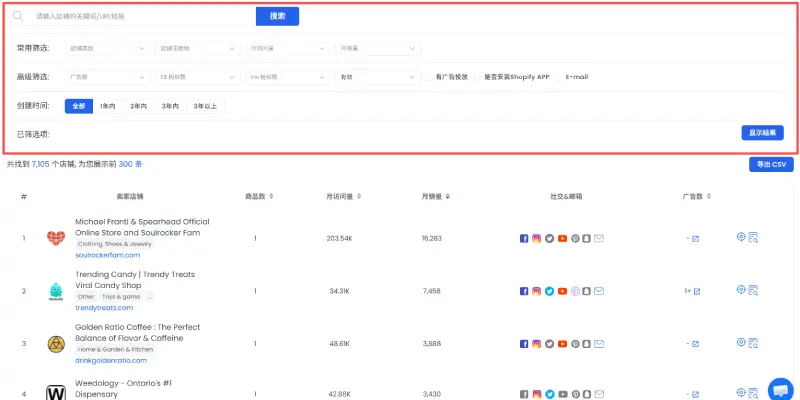
Task: Open Instagram icon in soulrockerfam.com row
Action: pyautogui.click(x=536, y=238)
